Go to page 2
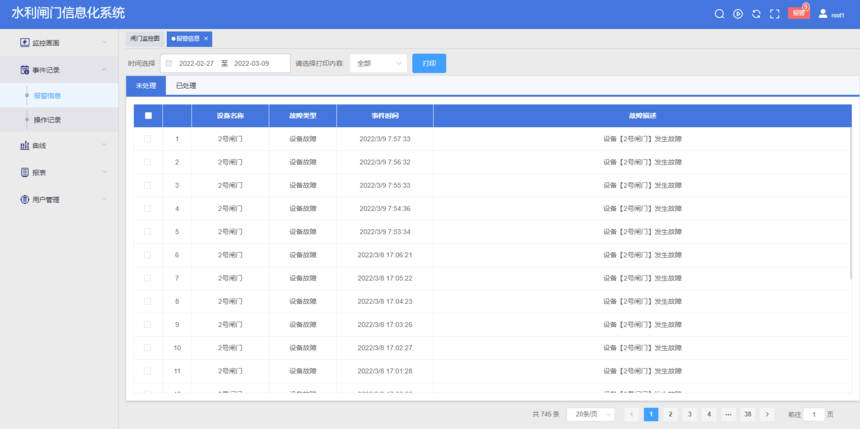The height and width of the screenshot is (429, 860). click(x=670, y=414)
